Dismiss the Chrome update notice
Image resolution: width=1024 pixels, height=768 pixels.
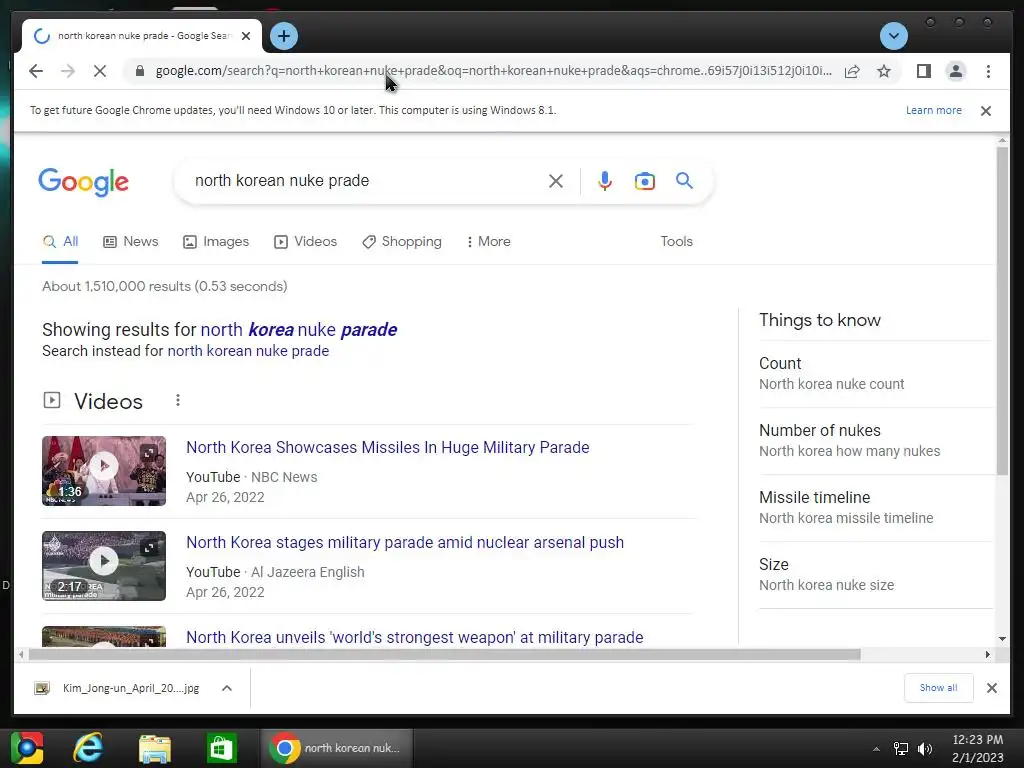985,111
